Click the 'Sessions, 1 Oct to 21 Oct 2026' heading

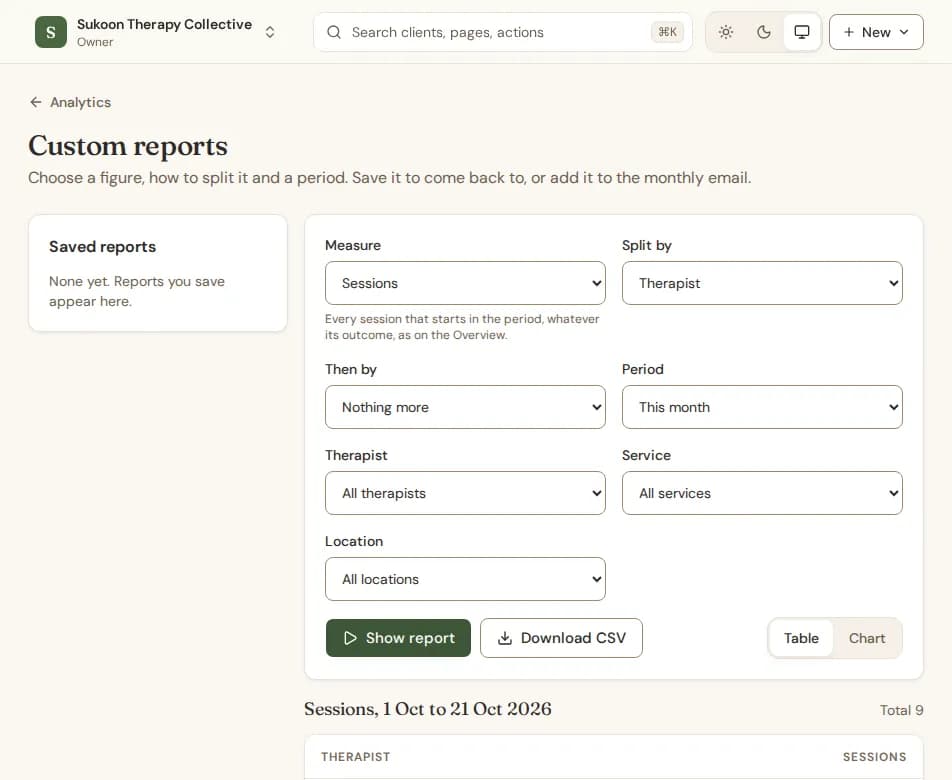tap(428, 709)
